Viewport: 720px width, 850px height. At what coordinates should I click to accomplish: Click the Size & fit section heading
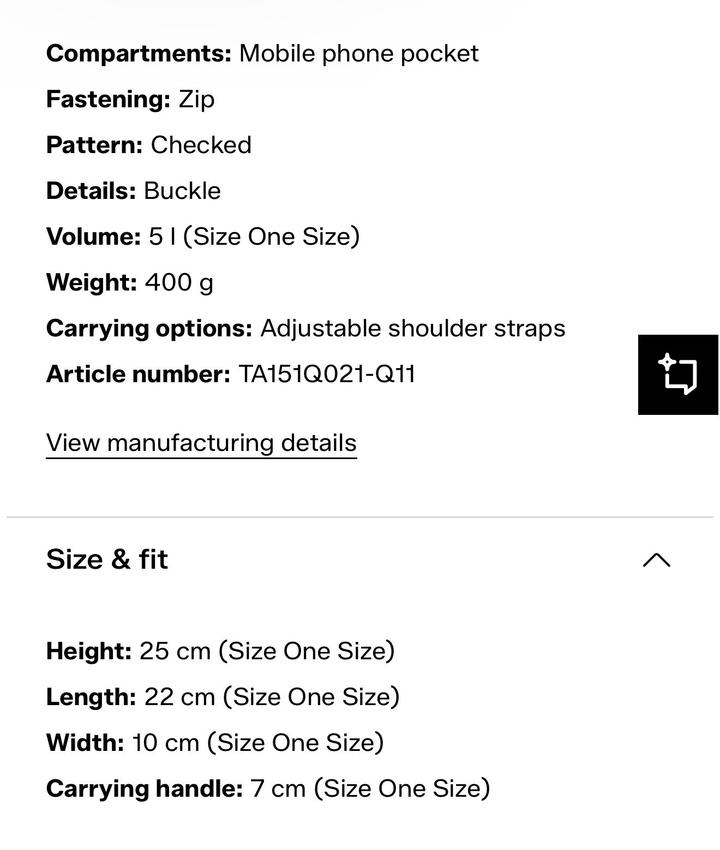107,559
